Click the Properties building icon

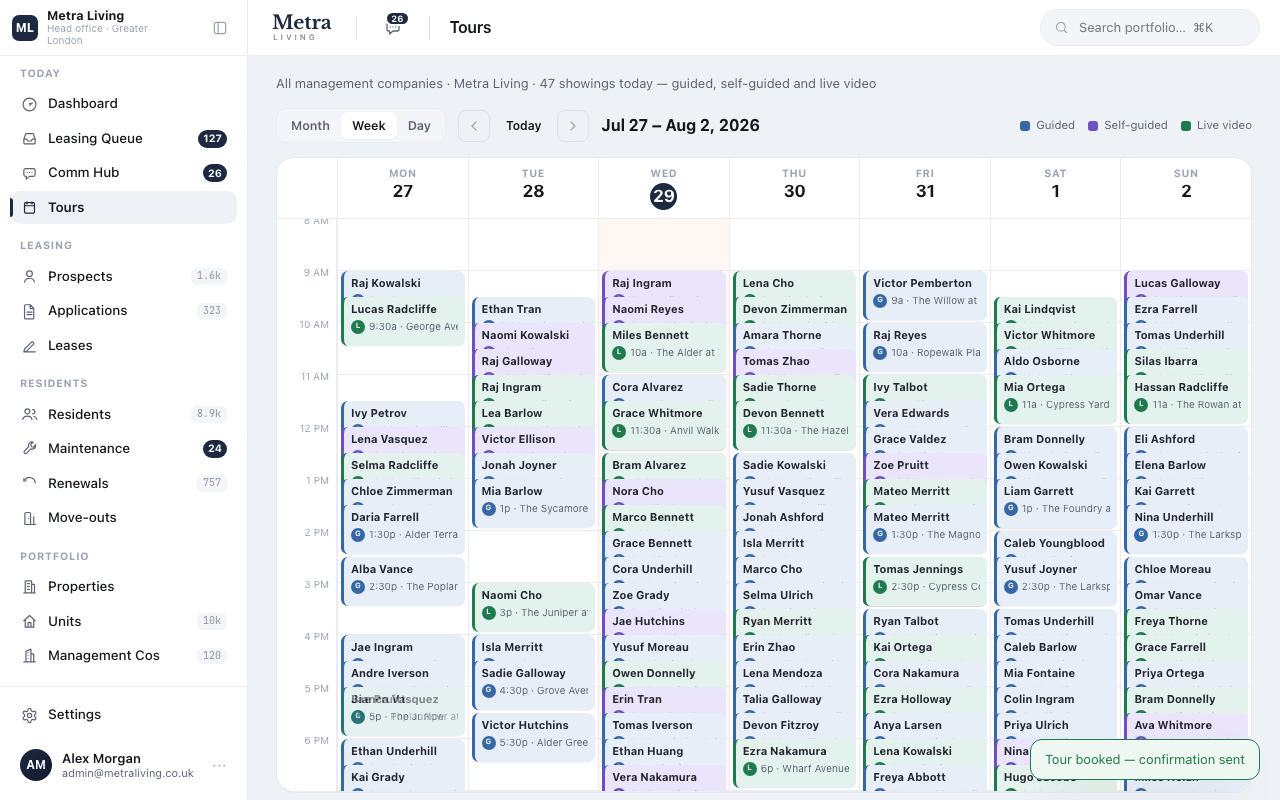pos(30,587)
